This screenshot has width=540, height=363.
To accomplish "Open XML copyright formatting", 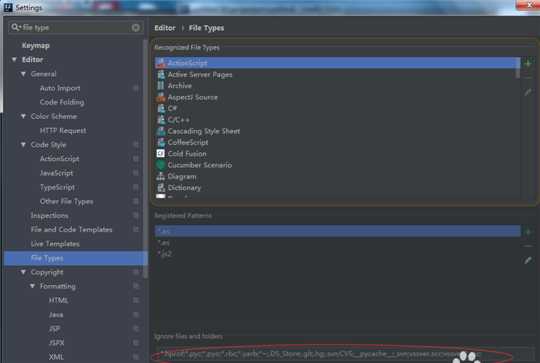I will pos(56,357).
